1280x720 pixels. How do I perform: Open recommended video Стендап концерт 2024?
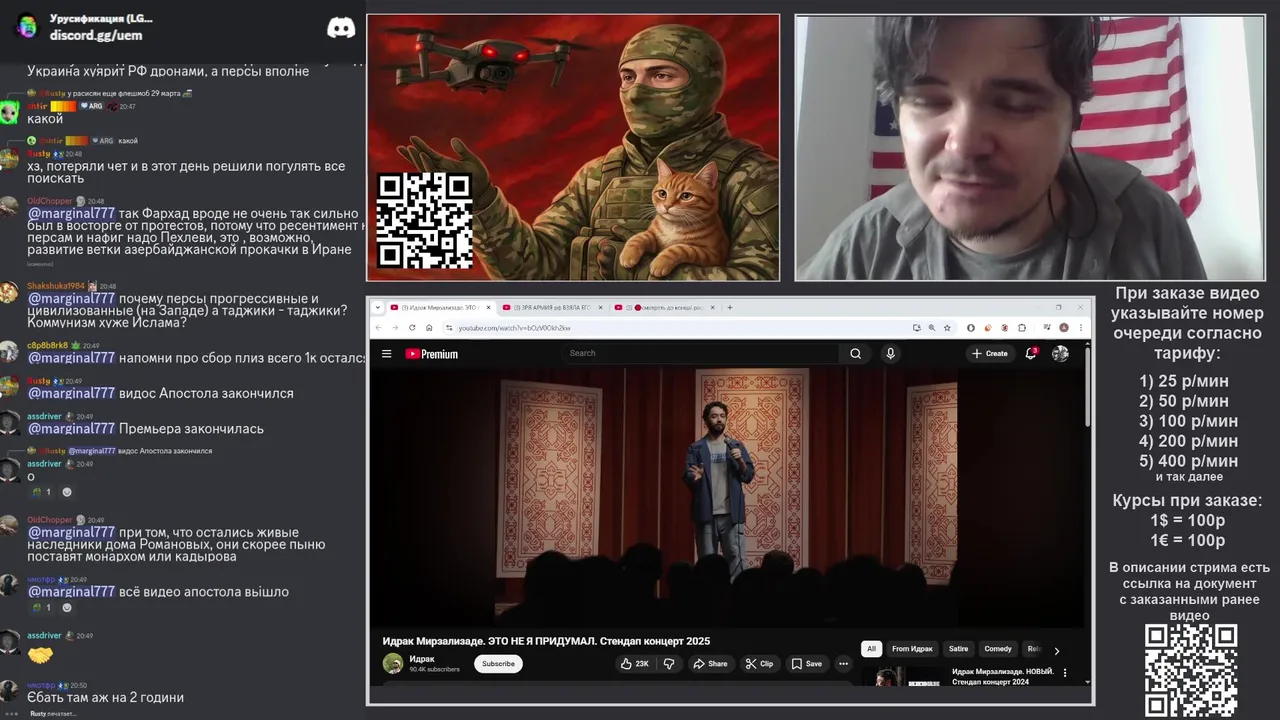[1003, 676]
